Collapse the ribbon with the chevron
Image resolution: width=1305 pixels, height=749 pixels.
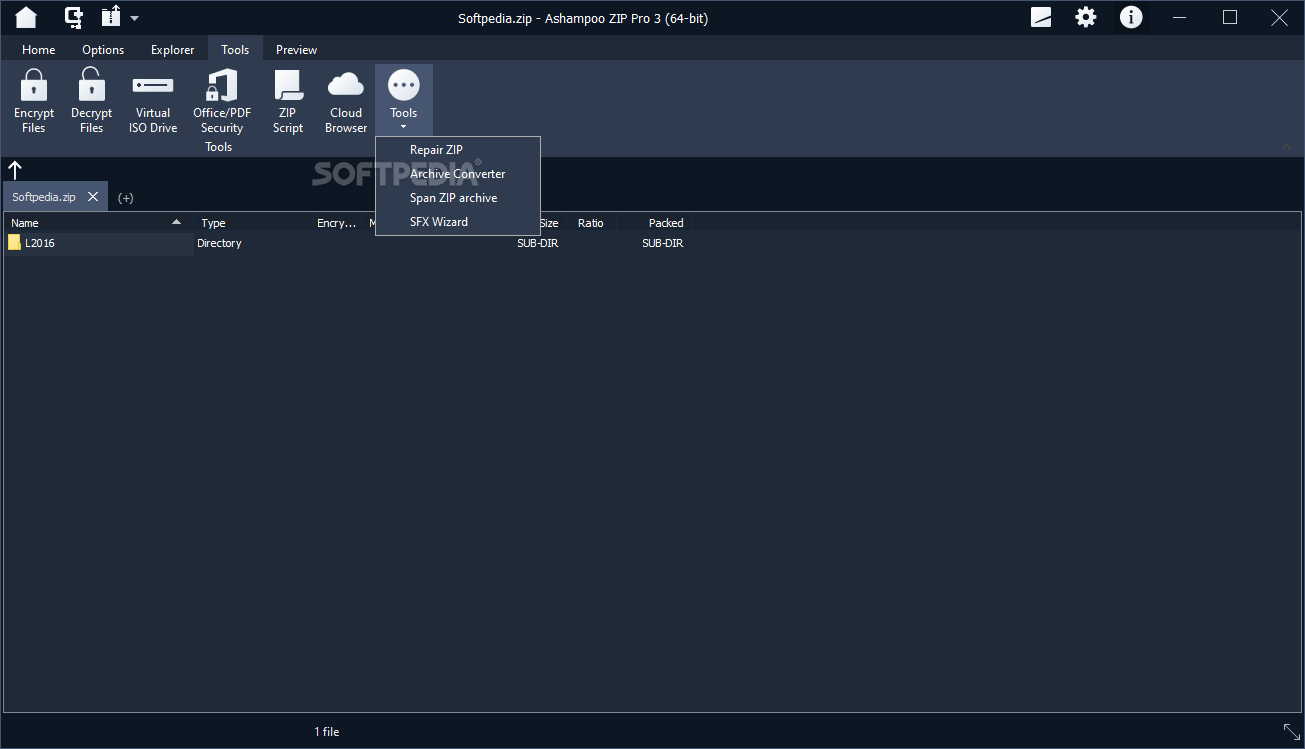(x=1287, y=147)
